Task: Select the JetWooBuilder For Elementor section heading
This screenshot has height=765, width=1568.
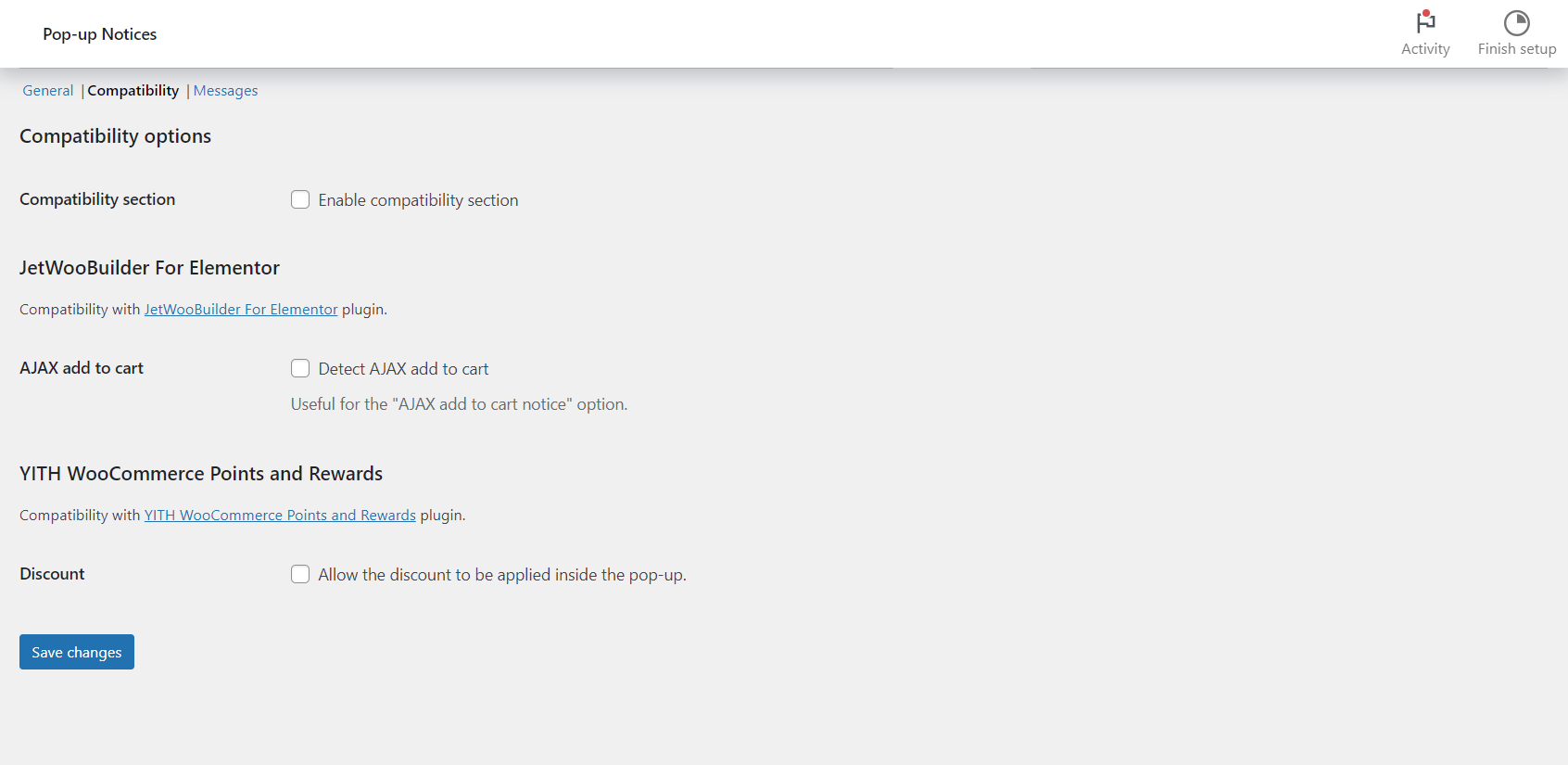Action: [149, 267]
